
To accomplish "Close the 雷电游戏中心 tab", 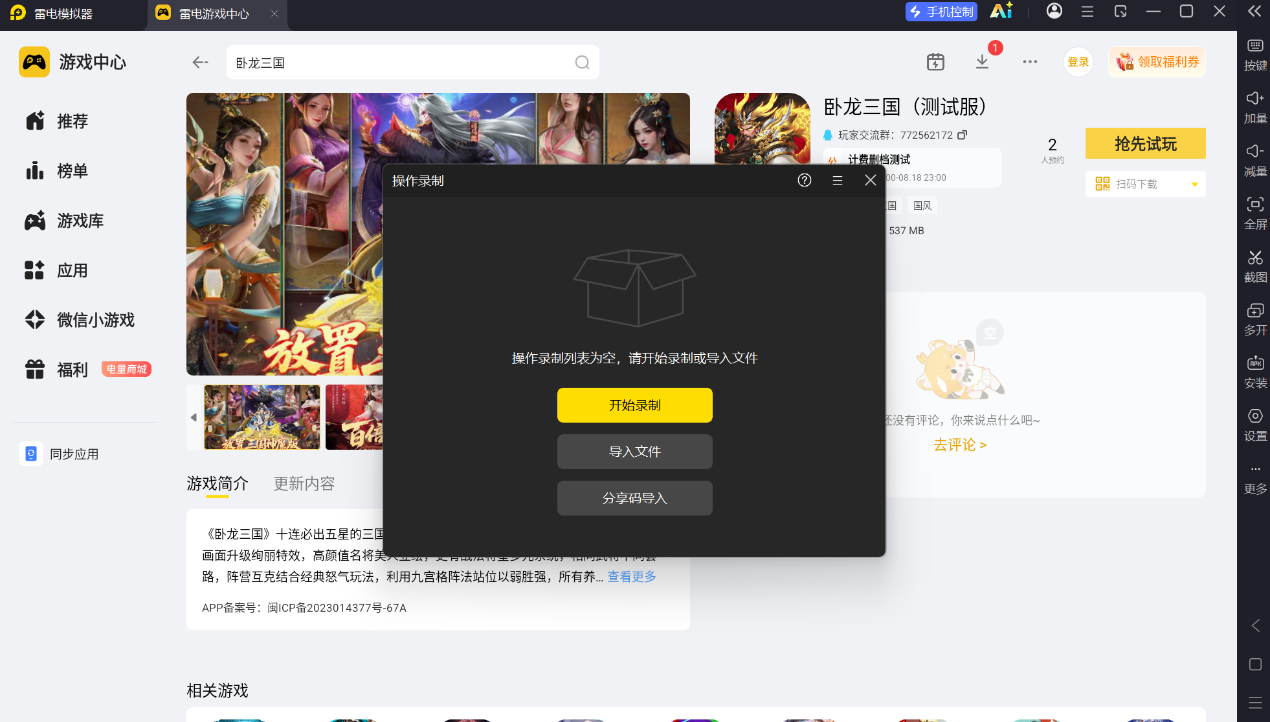I will [275, 13].
